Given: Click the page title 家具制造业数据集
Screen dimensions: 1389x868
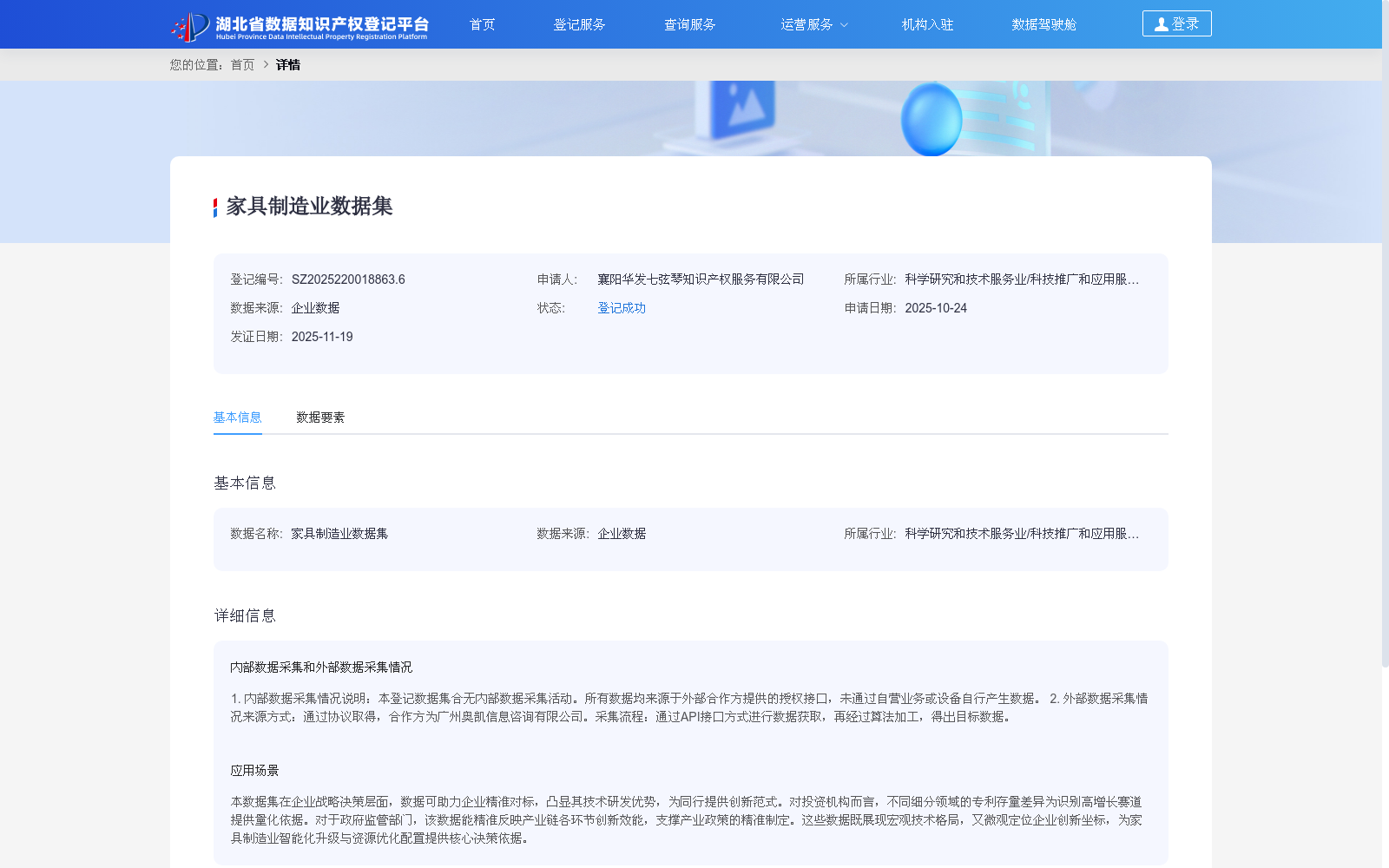Looking at the screenshot, I should 310,207.
